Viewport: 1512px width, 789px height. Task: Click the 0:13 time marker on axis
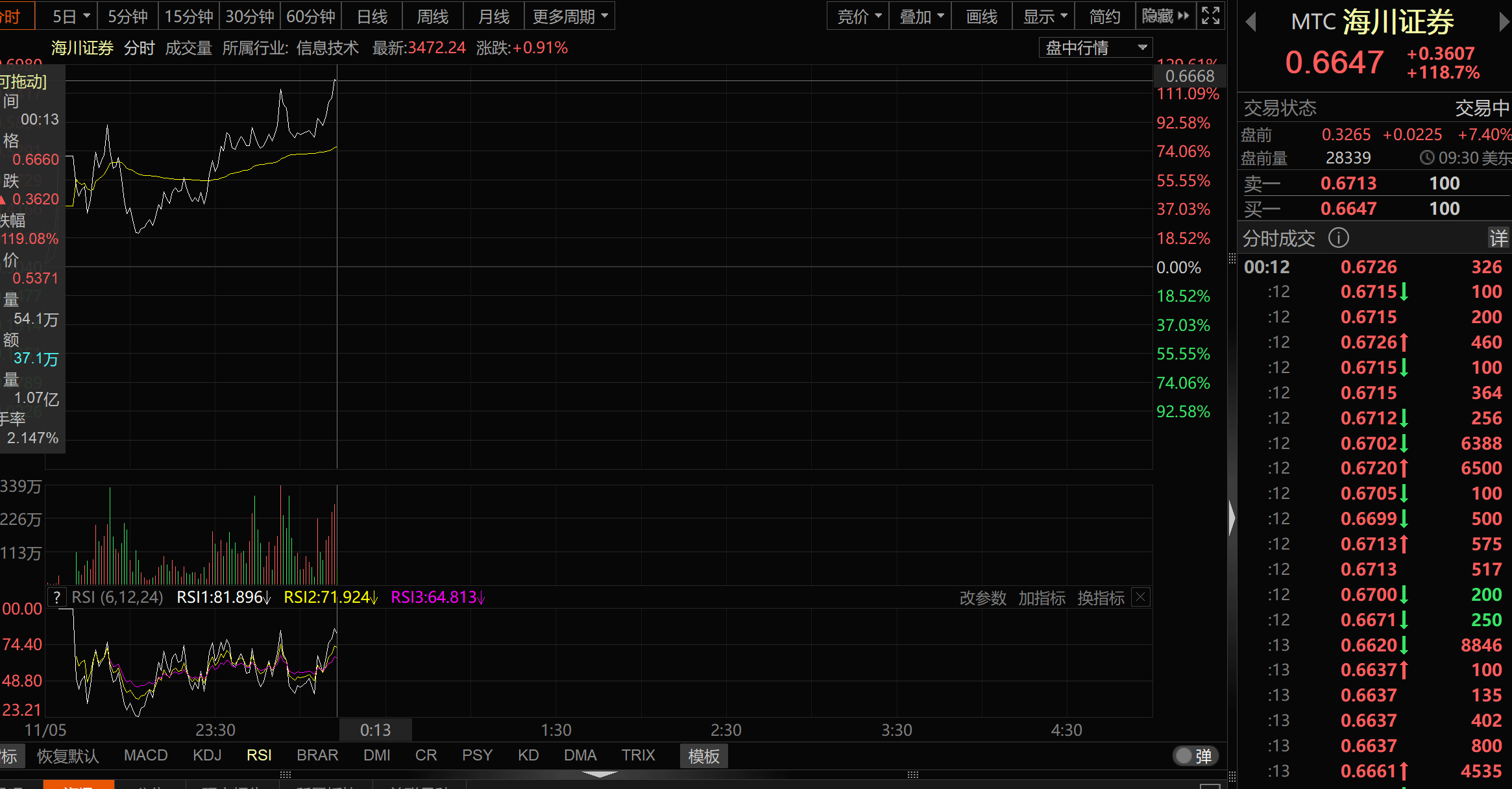click(375, 730)
